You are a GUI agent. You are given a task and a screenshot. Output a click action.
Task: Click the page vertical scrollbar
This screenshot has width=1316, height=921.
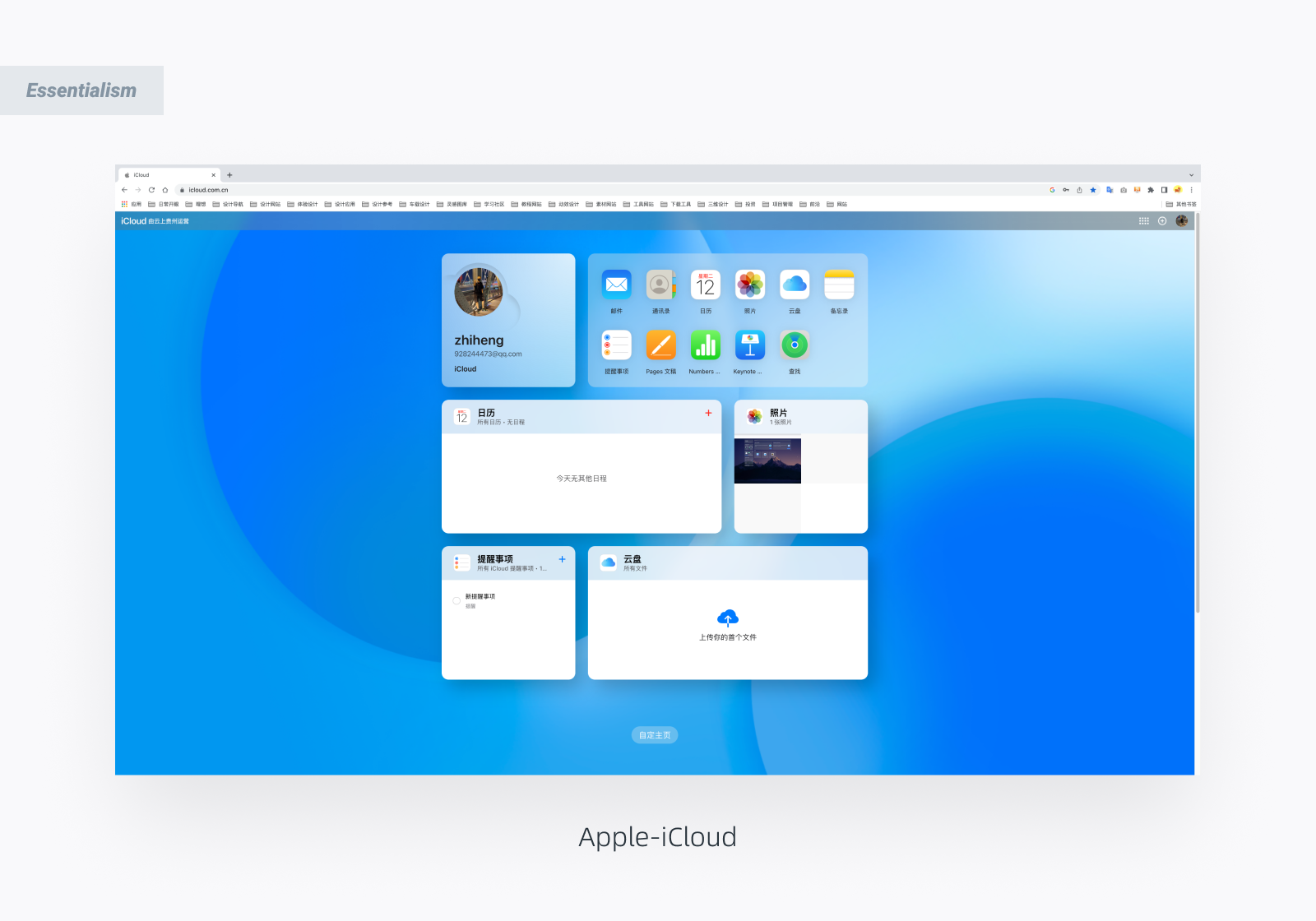point(1198,413)
